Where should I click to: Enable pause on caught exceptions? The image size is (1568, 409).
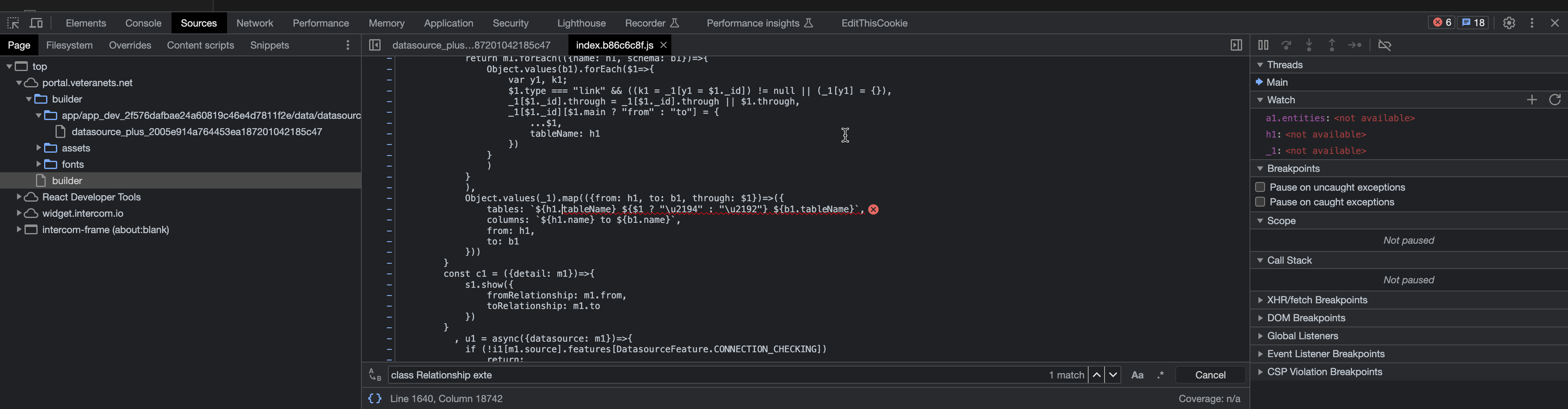(1260, 202)
